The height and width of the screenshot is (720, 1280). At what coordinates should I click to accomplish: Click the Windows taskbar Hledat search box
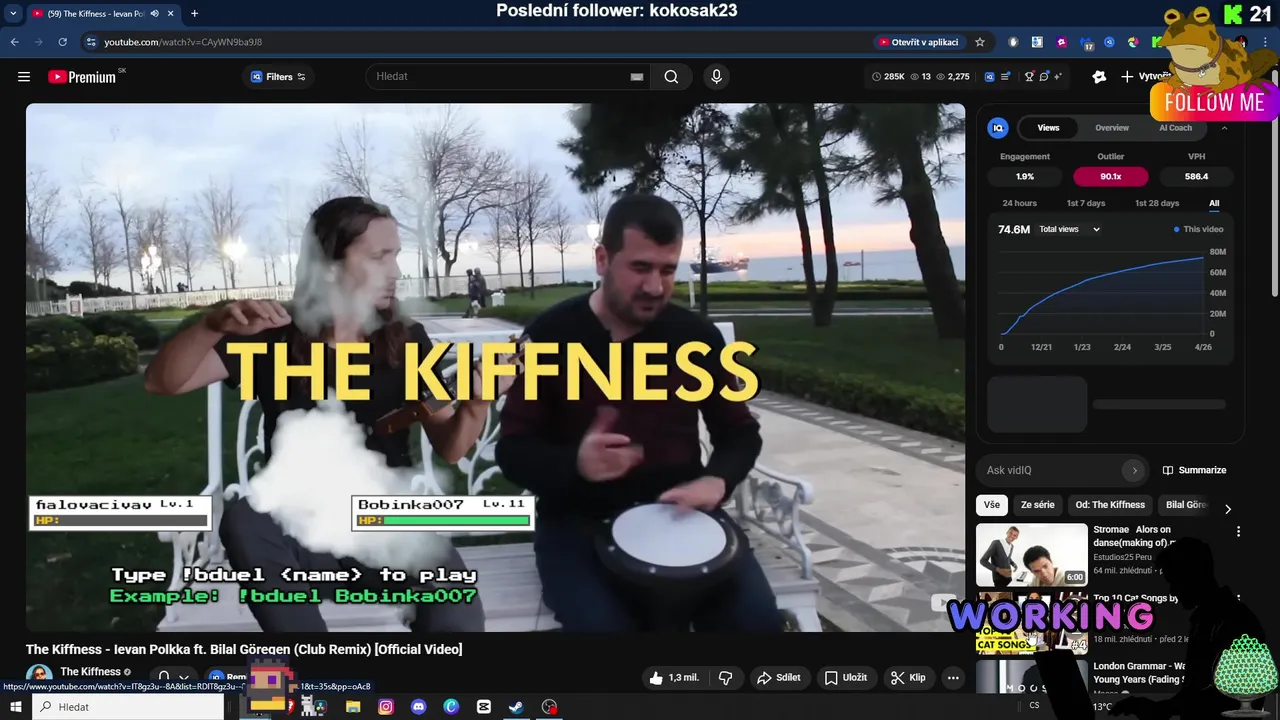coord(128,707)
